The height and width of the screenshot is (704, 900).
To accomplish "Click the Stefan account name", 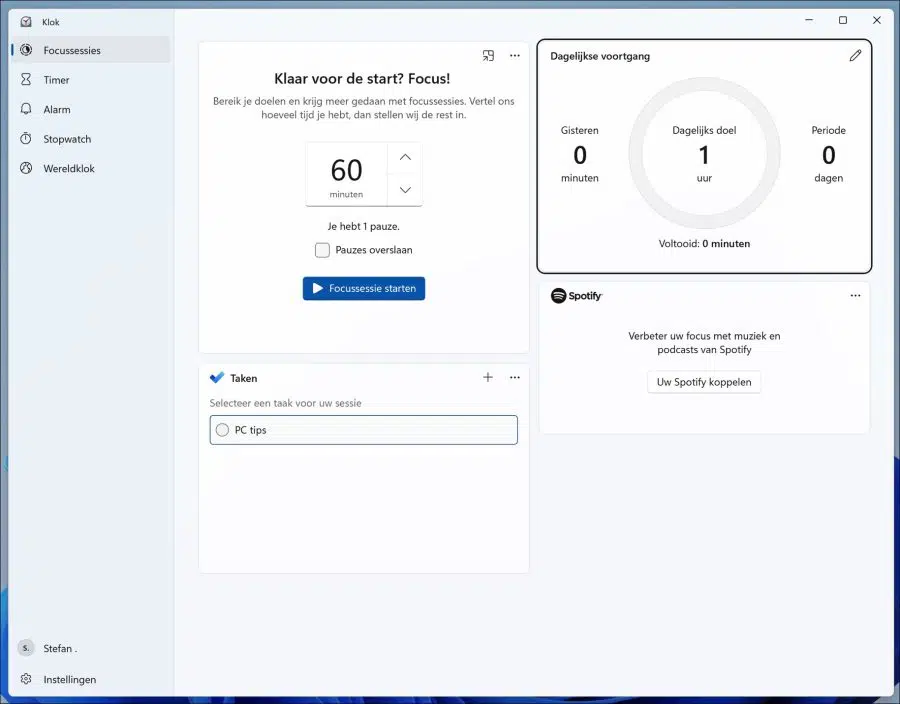I will click(60, 648).
